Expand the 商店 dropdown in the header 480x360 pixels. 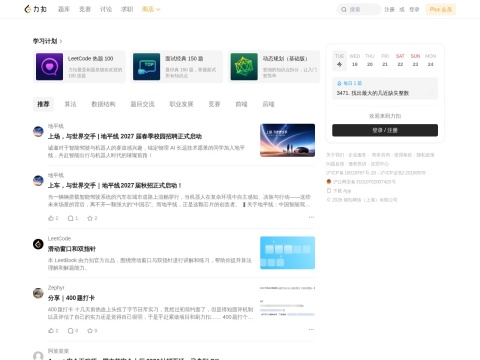151,9
